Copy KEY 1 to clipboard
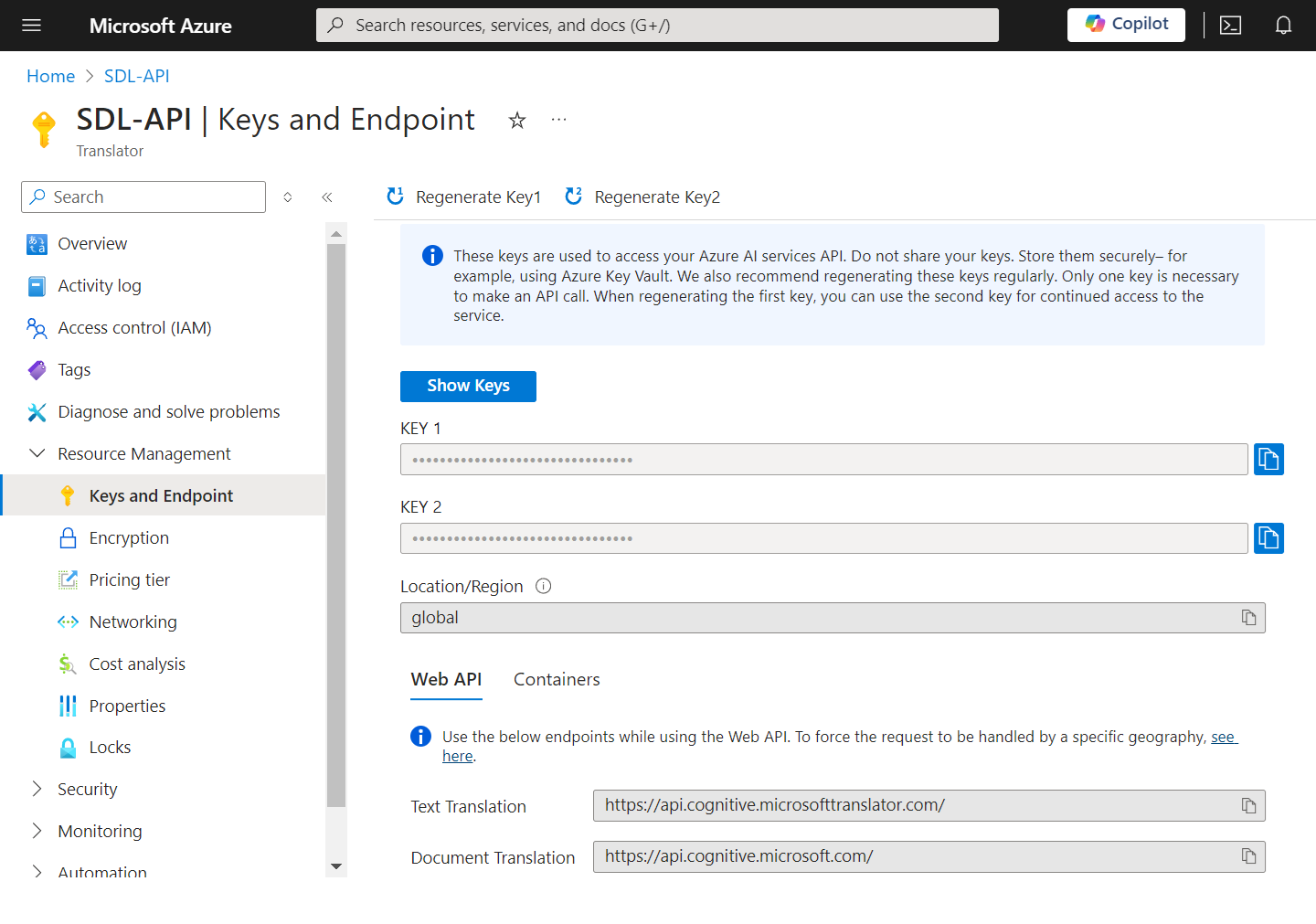The height and width of the screenshot is (924, 1316). 1268,459
